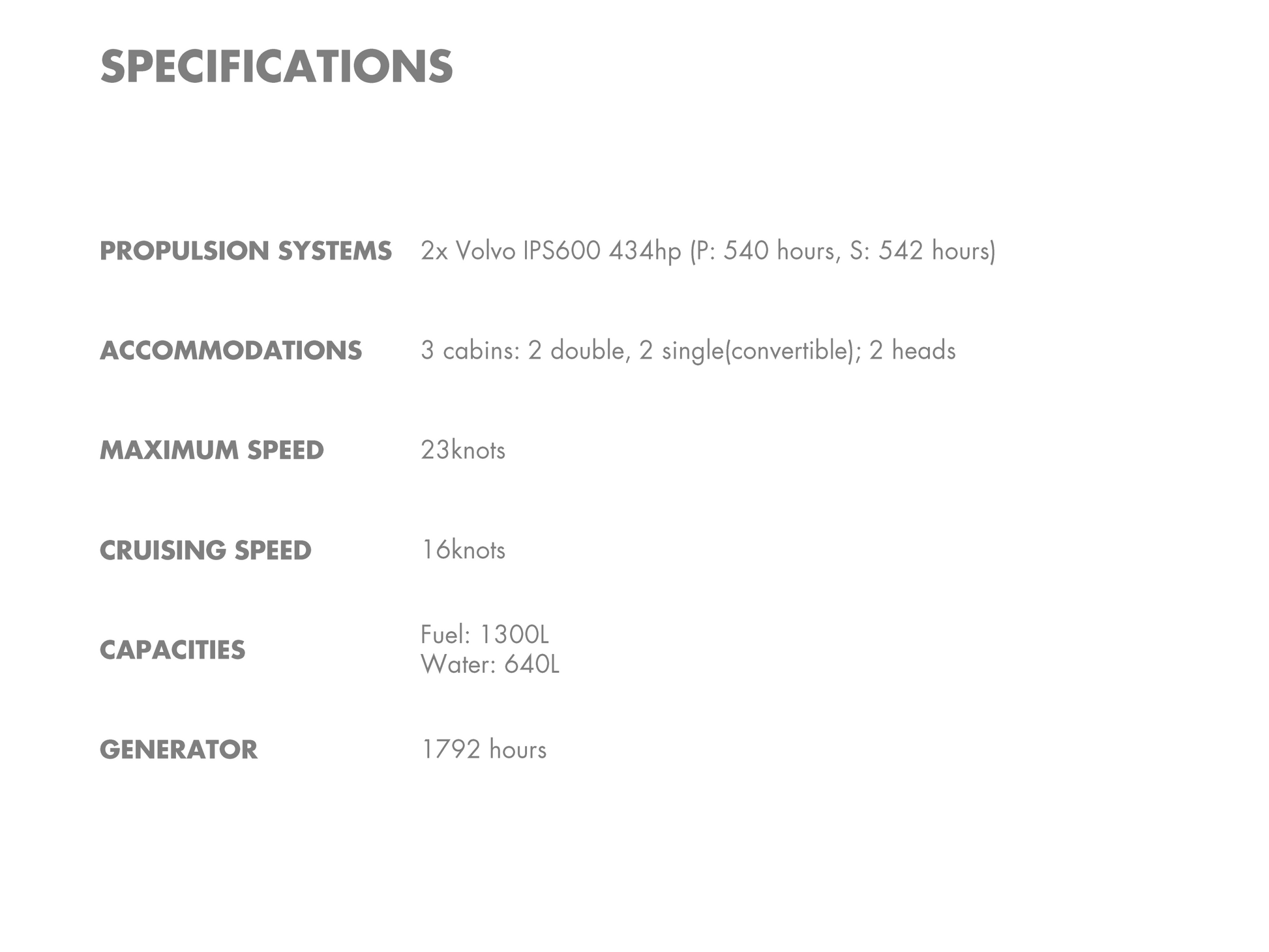This screenshot has height=952, width=1269.
Task: Click the Fuel: 1300L line
Action: [x=485, y=634]
